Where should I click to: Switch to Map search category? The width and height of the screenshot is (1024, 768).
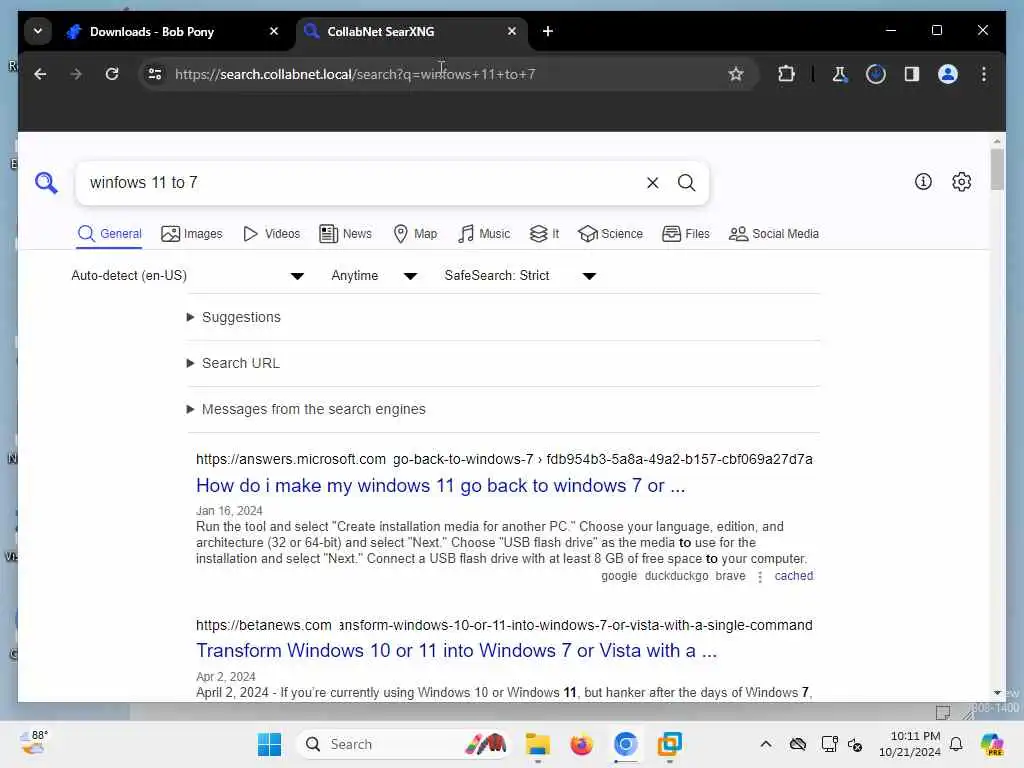coord(415,234)
